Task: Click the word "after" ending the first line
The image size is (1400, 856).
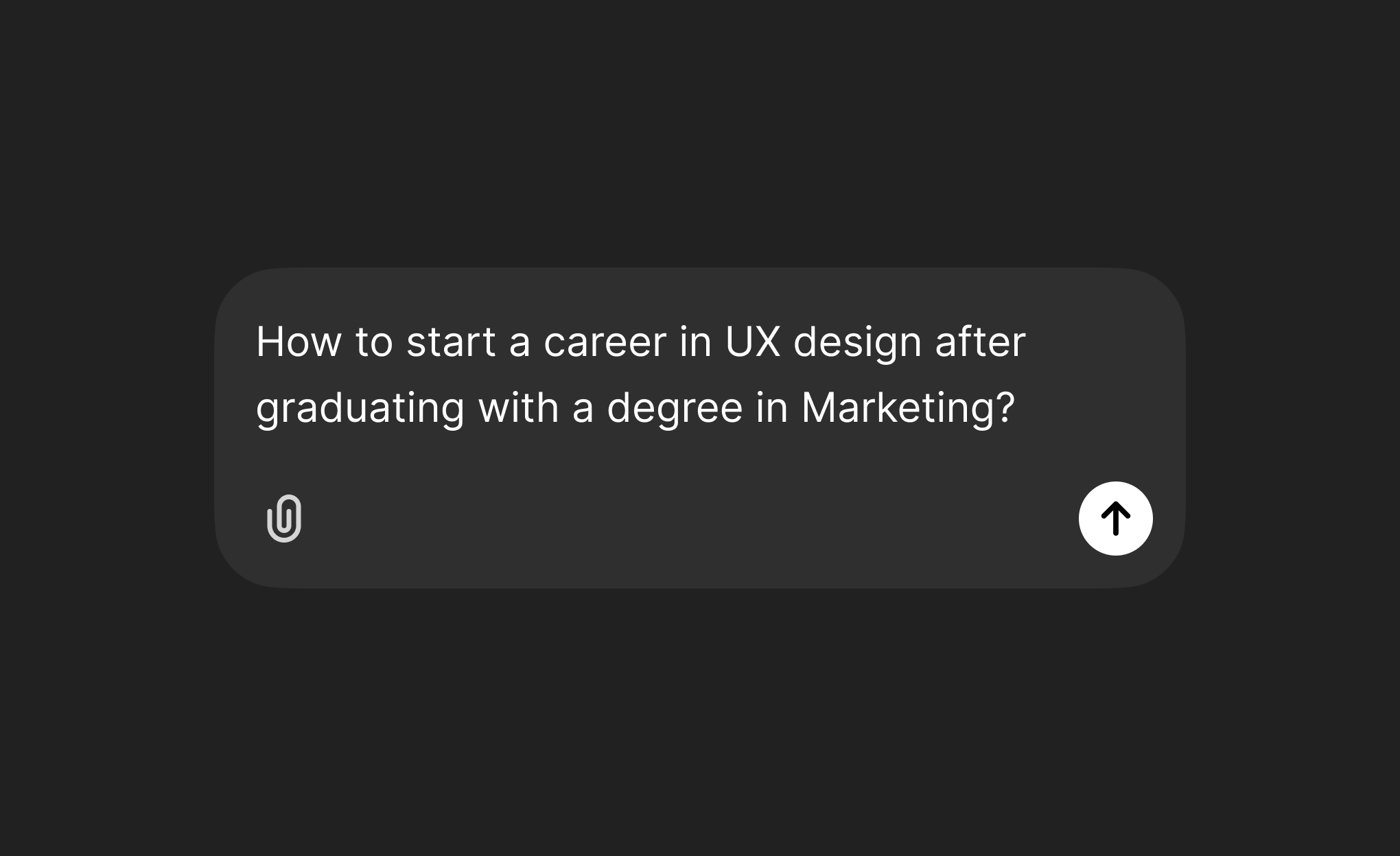Action: [980, 342]
